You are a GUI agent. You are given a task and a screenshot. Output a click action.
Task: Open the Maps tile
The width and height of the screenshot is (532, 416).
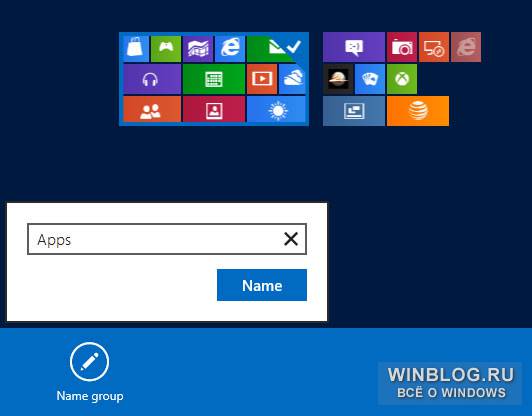(x=198, y=49)
